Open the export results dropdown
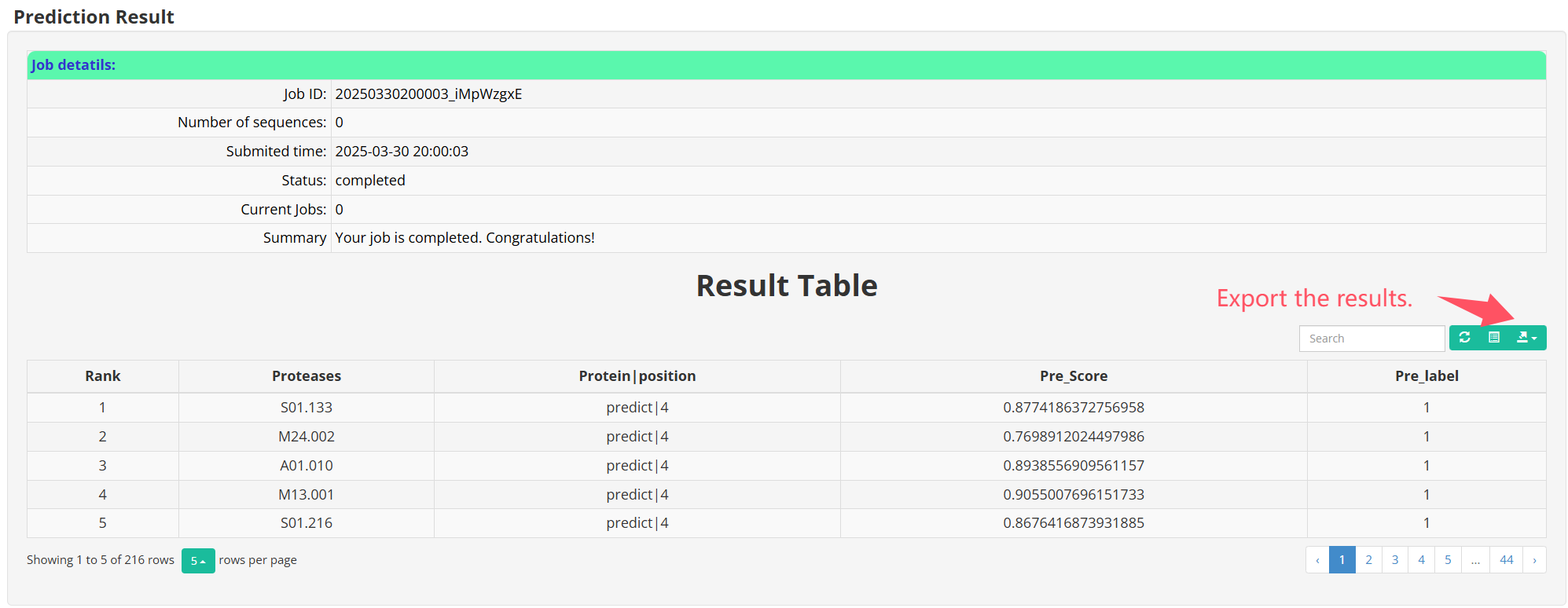This screenshot has width=1568, height=608. click(1526, 338)
